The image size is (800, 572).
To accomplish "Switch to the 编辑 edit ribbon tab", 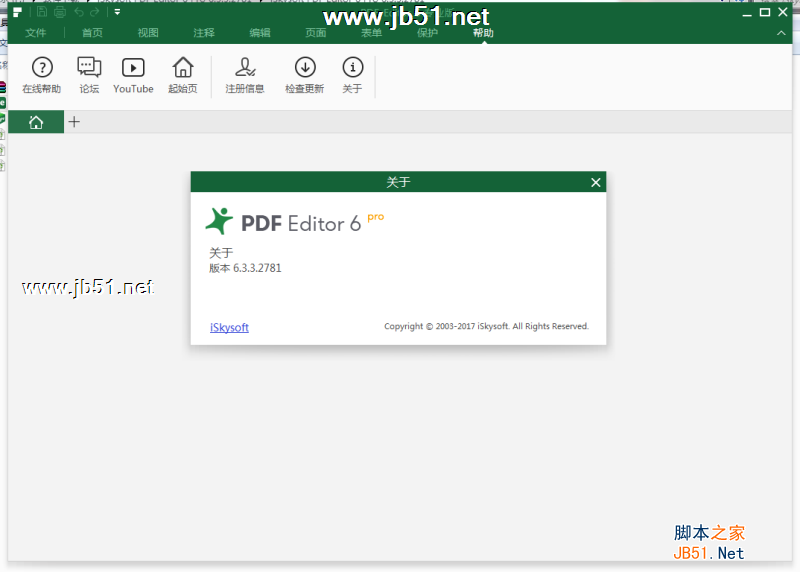I will point(260,33).
